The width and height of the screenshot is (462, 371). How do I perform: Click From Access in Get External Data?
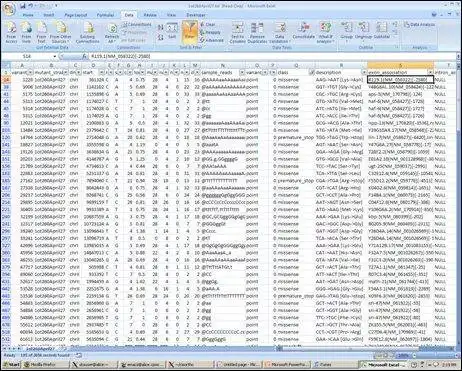(11, 32)
